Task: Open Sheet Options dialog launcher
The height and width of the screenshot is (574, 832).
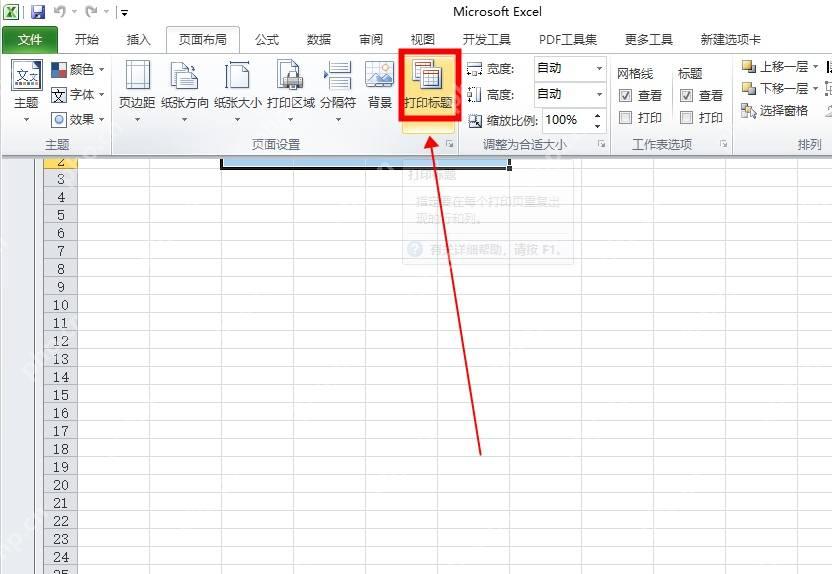Action: tap(723, 144)
